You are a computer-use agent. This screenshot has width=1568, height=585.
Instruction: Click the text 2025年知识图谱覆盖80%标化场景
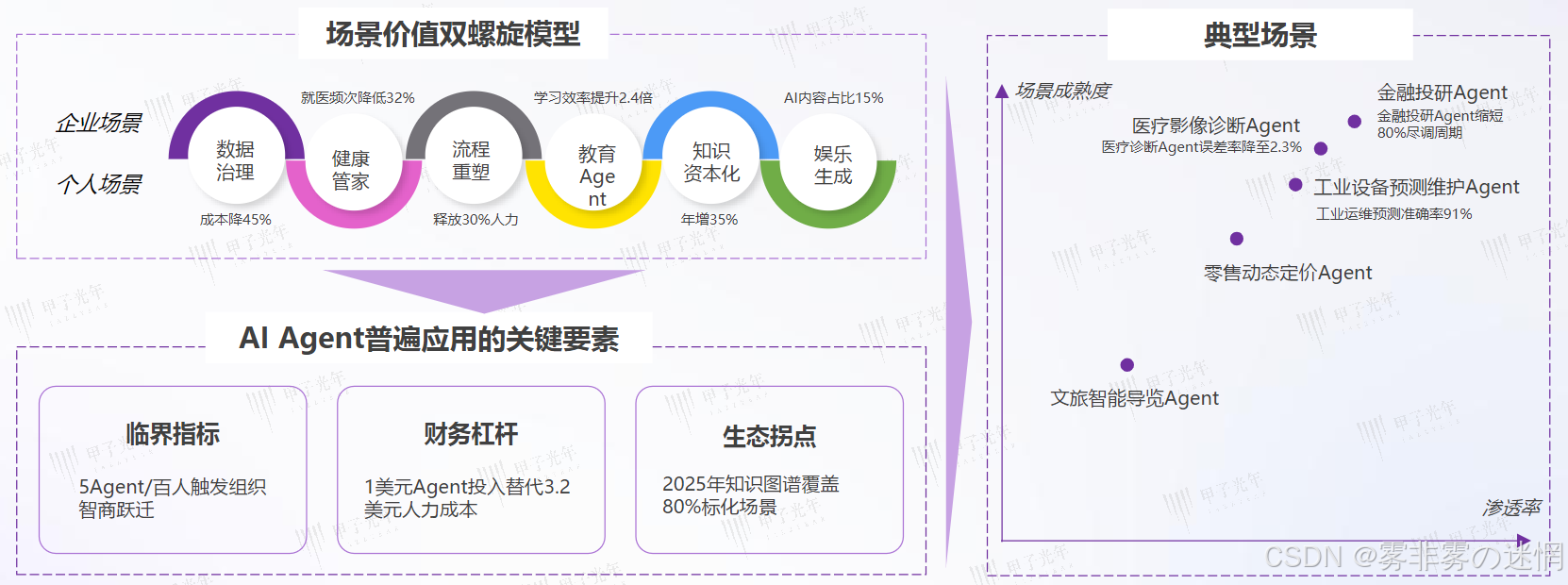pos(751,495)
